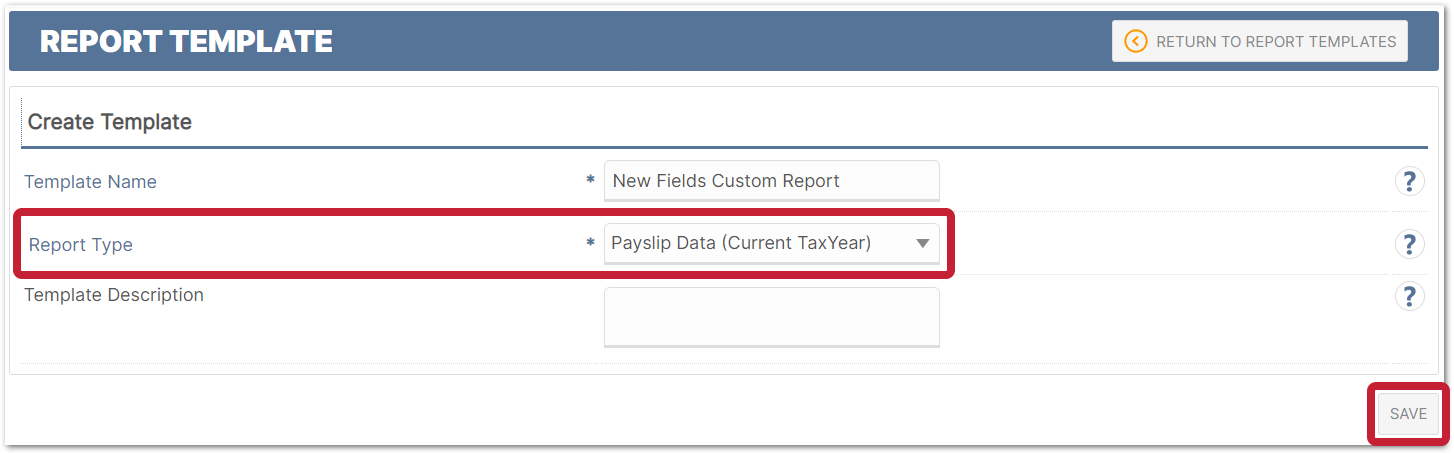Click the orange back-arrow icon
The width and height of the screenshot is (1454, 454).
coord(1135,41)
